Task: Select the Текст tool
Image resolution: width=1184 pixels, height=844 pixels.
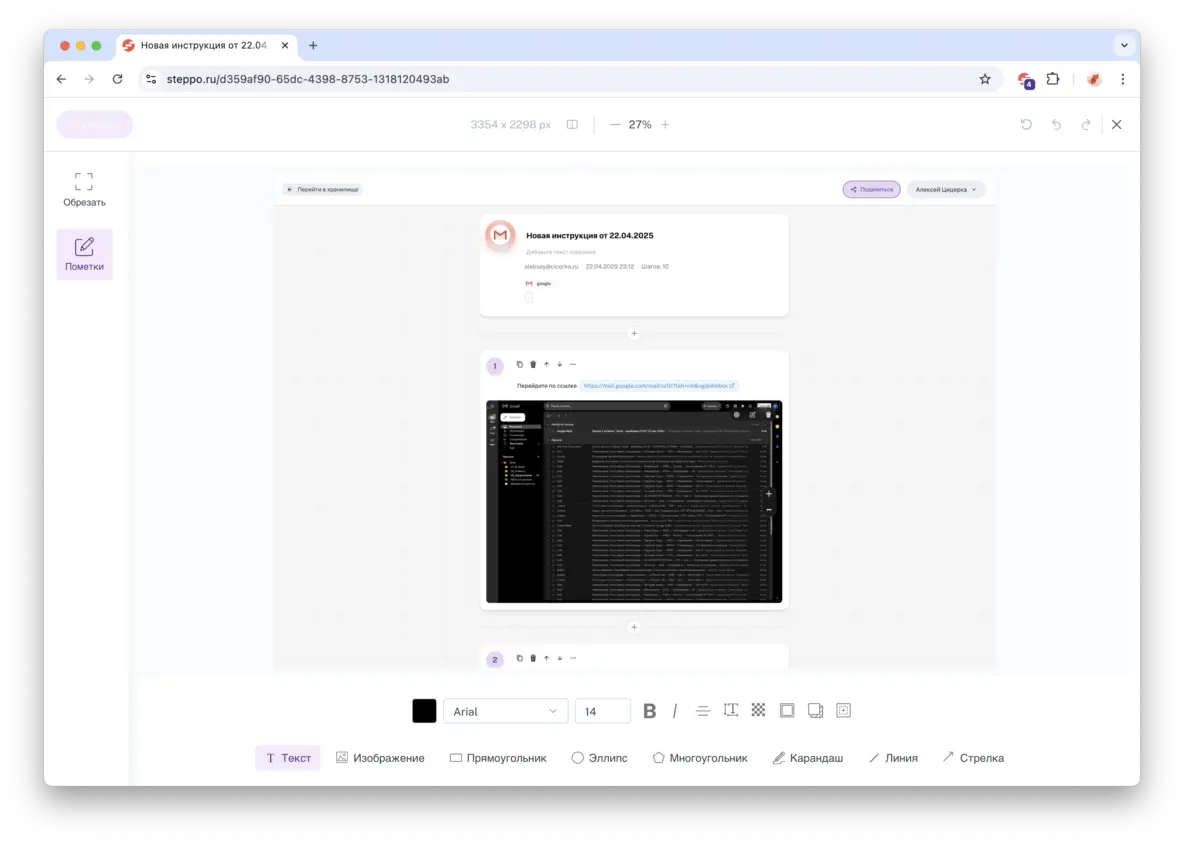Action: pos(287,757)
